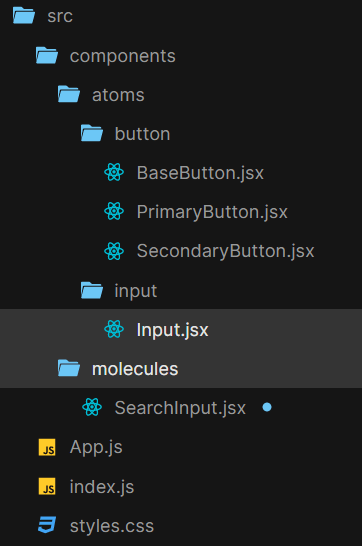Screen dimensions: 362x546
Task: Click the unsaved dot next to SearchInput.jsx
Action: [267, 407]
